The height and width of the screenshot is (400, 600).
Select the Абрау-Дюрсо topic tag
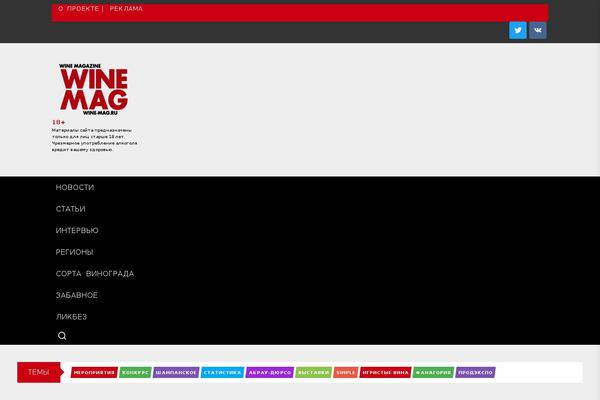point(270,372)
